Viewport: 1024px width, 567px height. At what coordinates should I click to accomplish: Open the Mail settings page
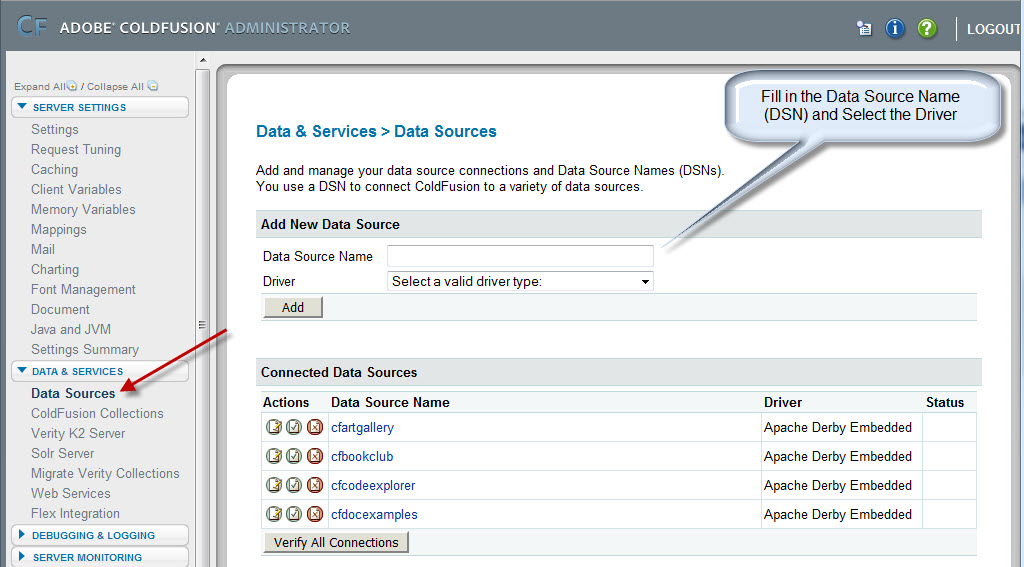click(x=42, y=250)
